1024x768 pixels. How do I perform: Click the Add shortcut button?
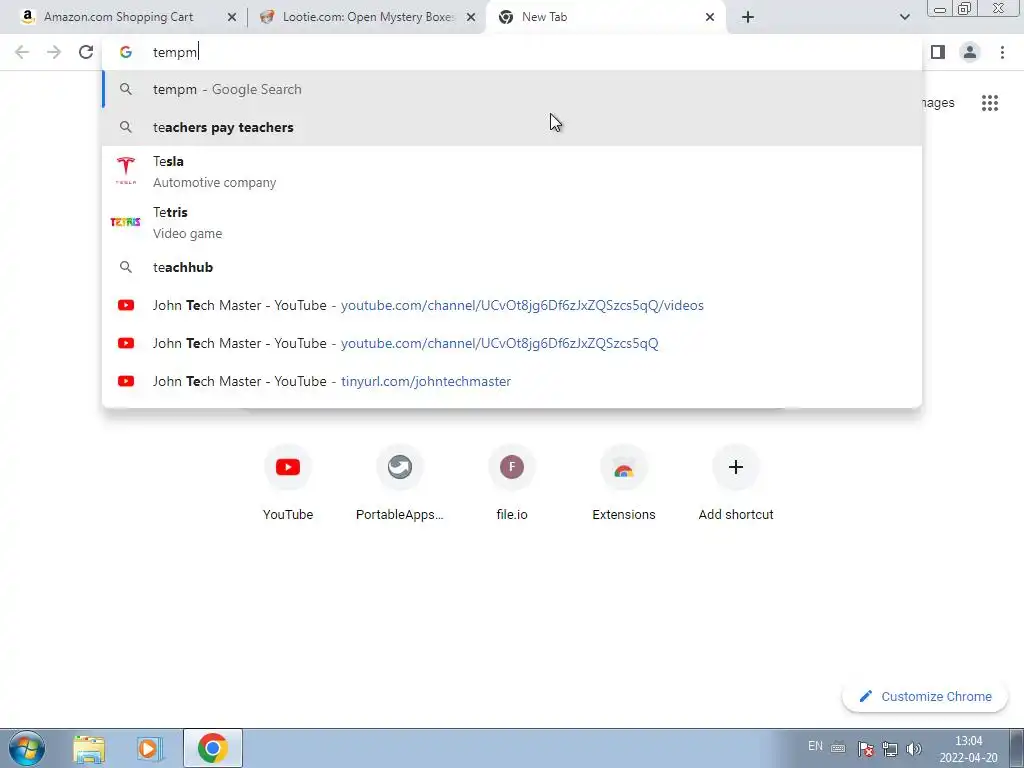pyautogui.click(x=736, y=483)
